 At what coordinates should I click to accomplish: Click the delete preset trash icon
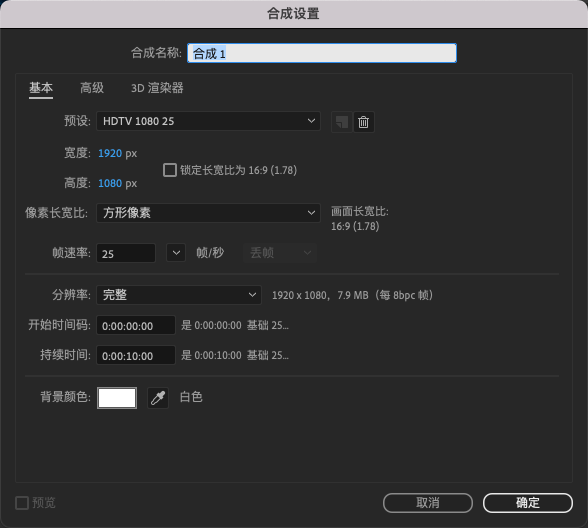pyautogui.click(x=363, y=122)
